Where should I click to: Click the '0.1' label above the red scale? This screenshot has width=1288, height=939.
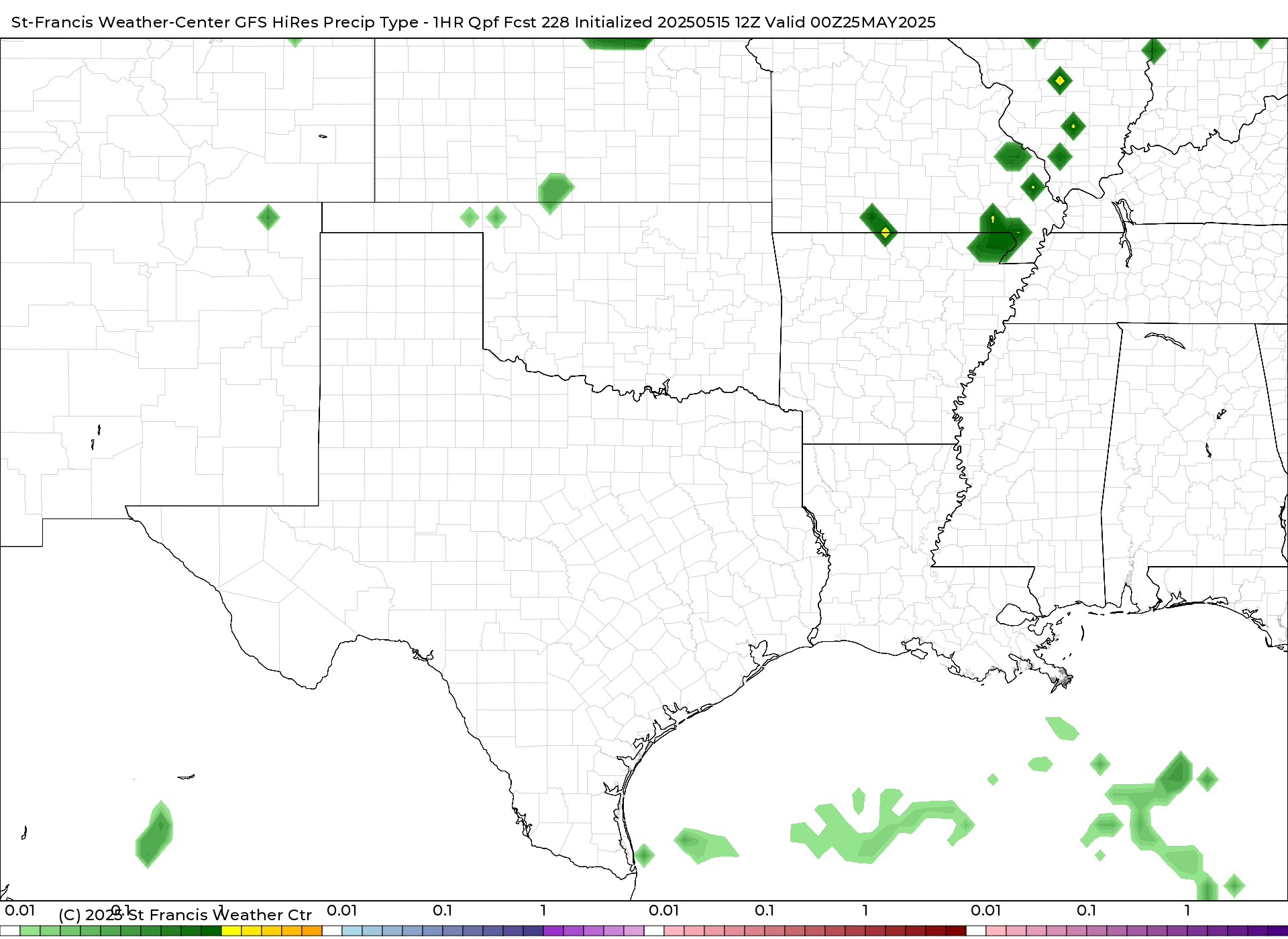tap(765, 911)
